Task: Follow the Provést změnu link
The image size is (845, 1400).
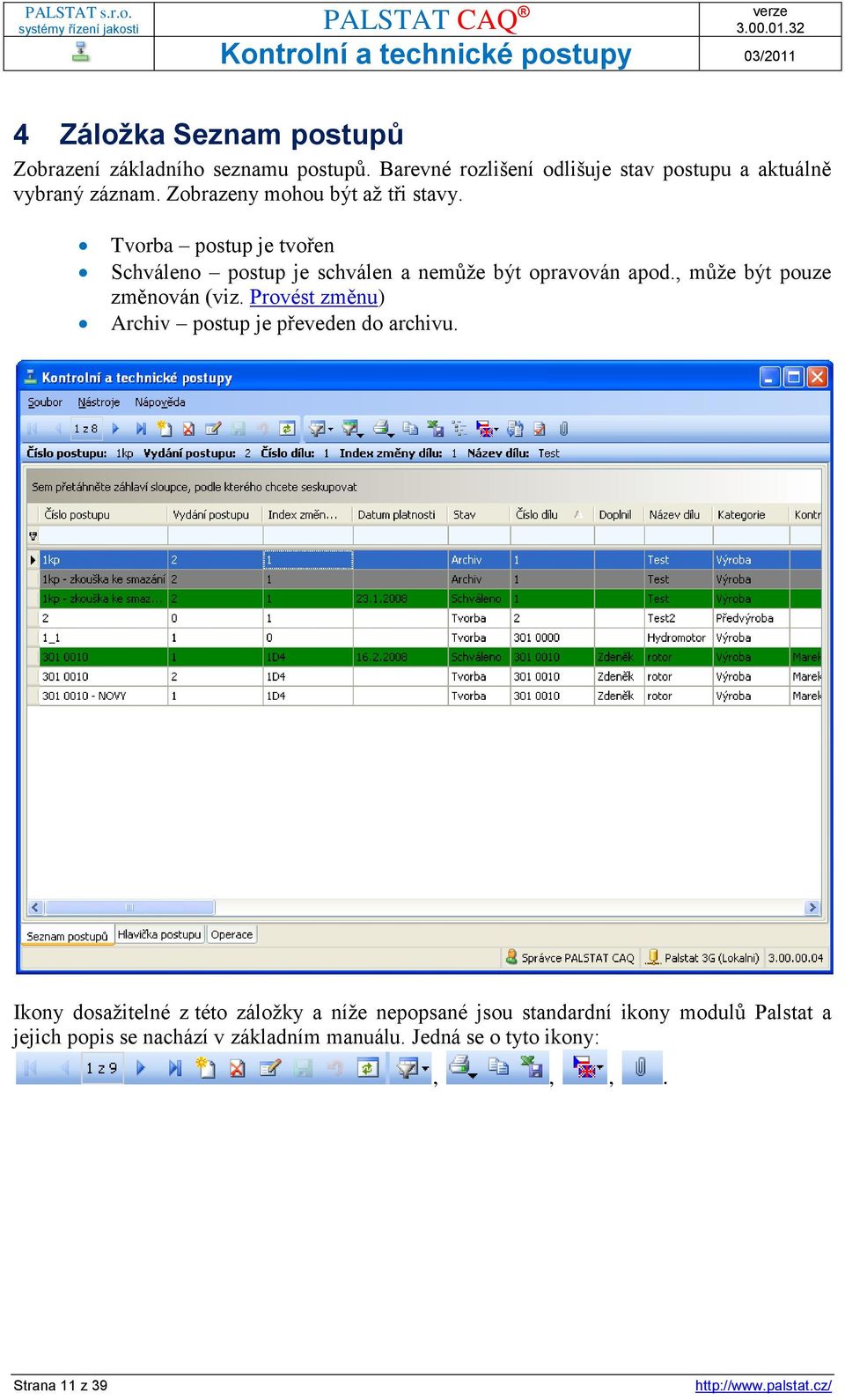Action: (313, 297)
